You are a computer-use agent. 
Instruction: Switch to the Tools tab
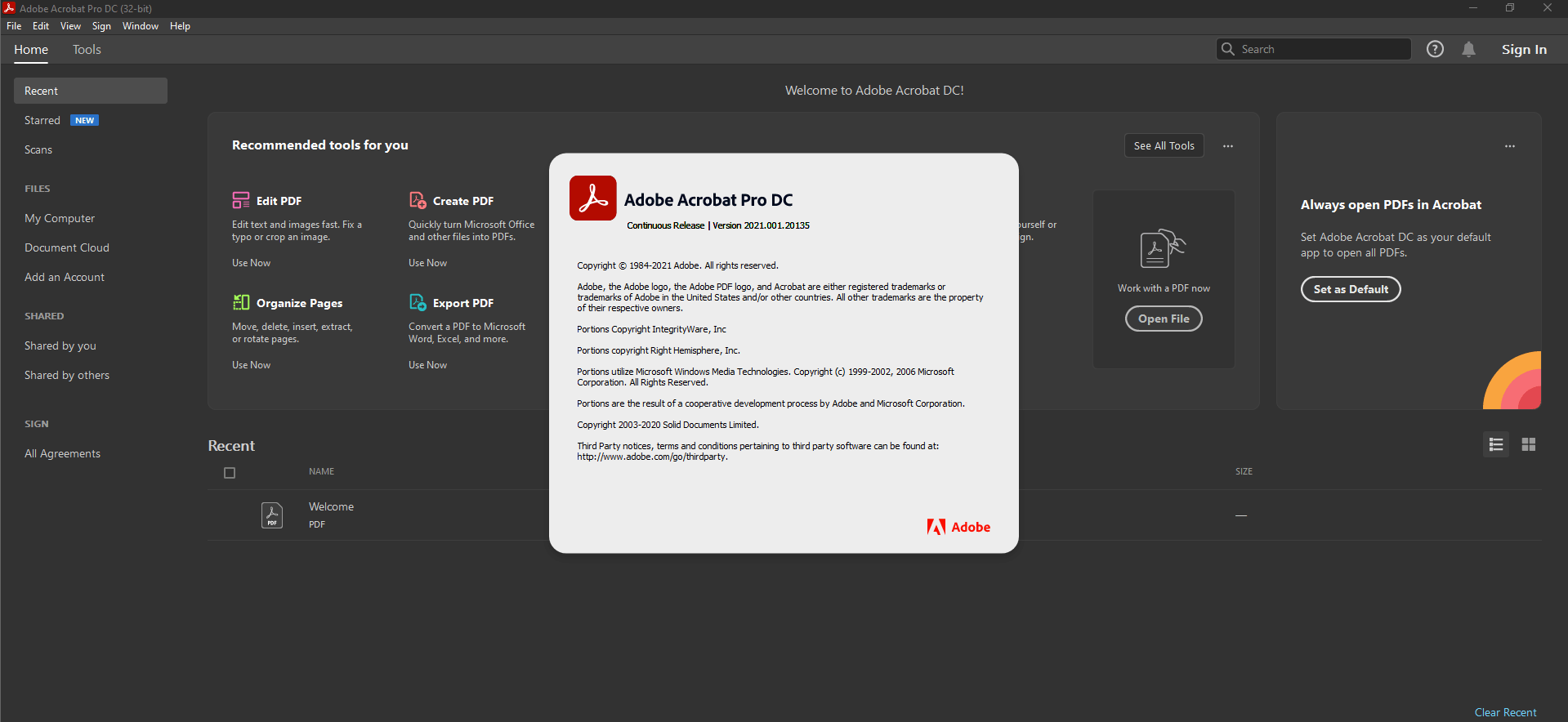[x=87, y=50]
